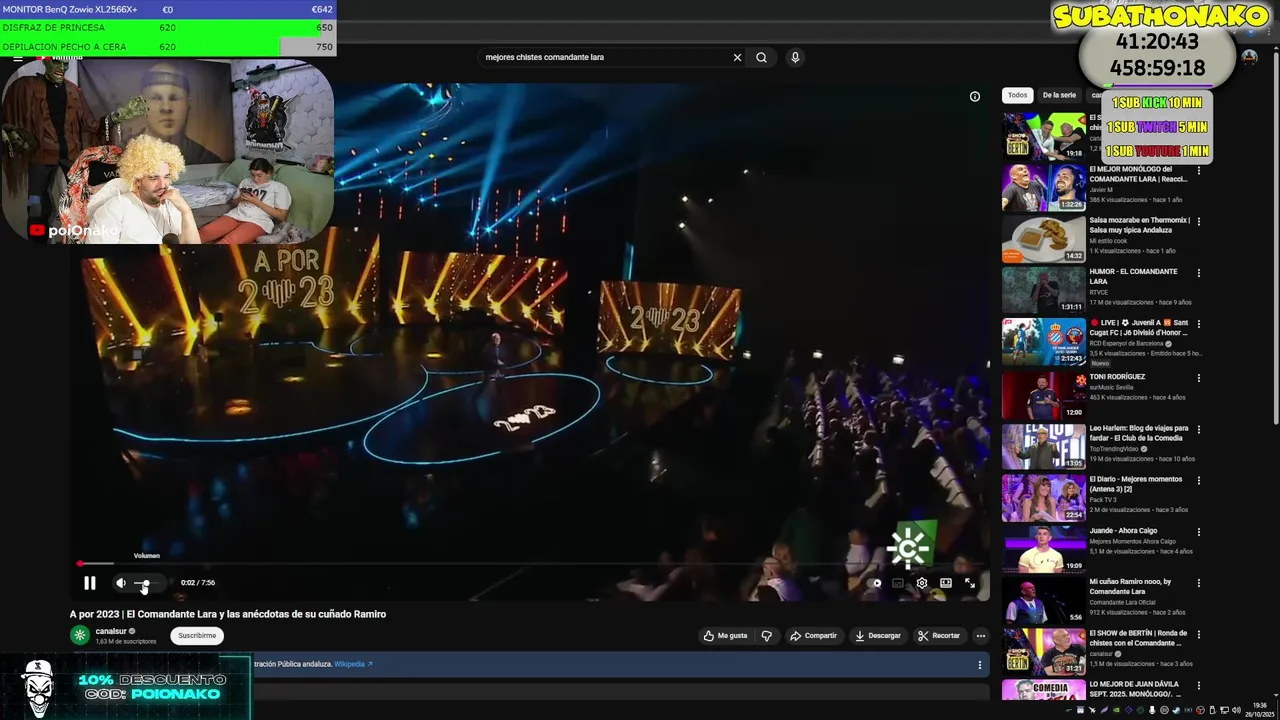Dislike the video with thumbs-down
The width and height of the screenshot is (1280, 720).
click(767, 635)
